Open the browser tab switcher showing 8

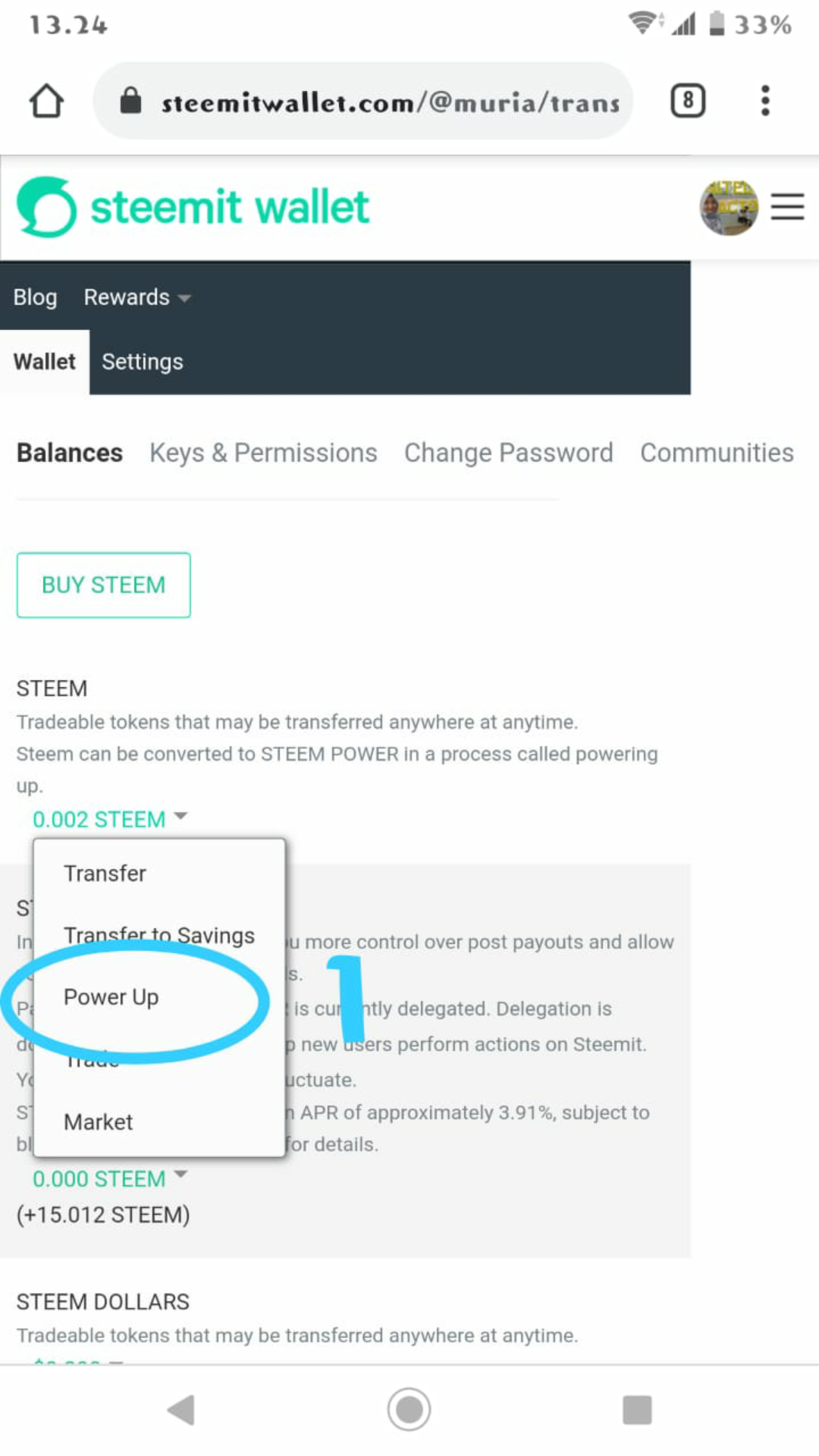[x=688, y=101]
